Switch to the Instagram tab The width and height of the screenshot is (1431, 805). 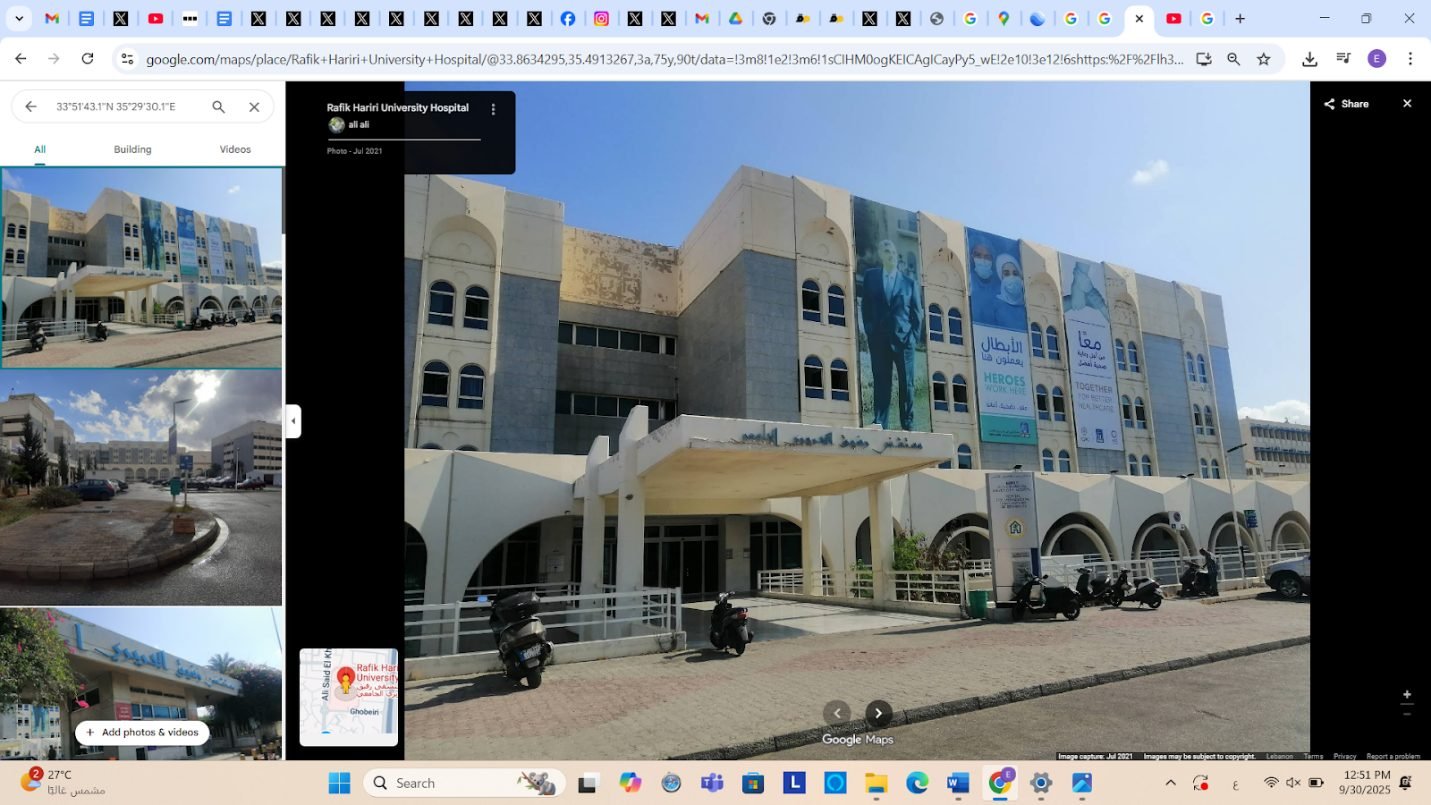click(x=601, y=18)
